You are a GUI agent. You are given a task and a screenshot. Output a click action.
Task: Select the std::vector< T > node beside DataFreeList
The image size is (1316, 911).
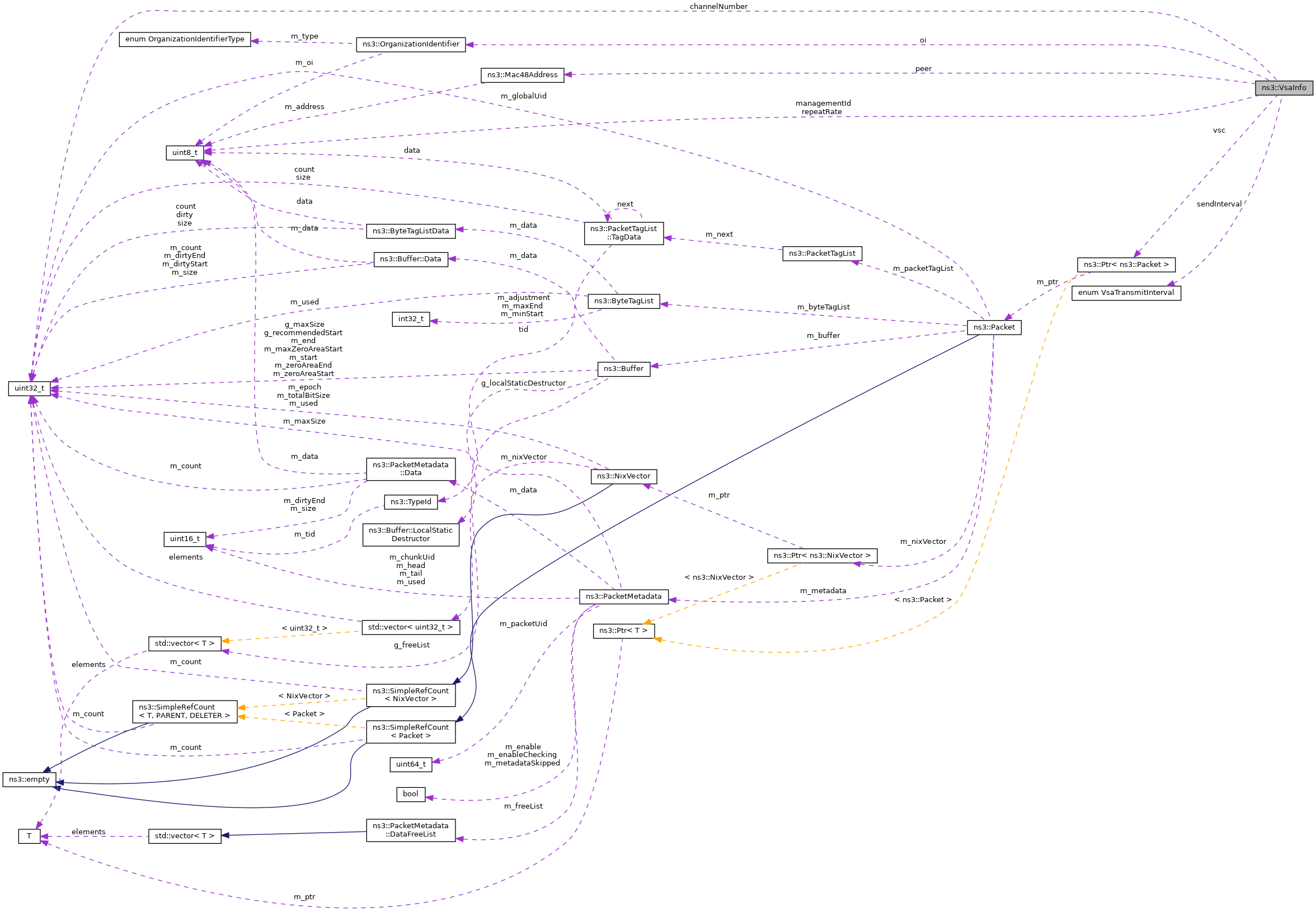[x=184, y=837]
